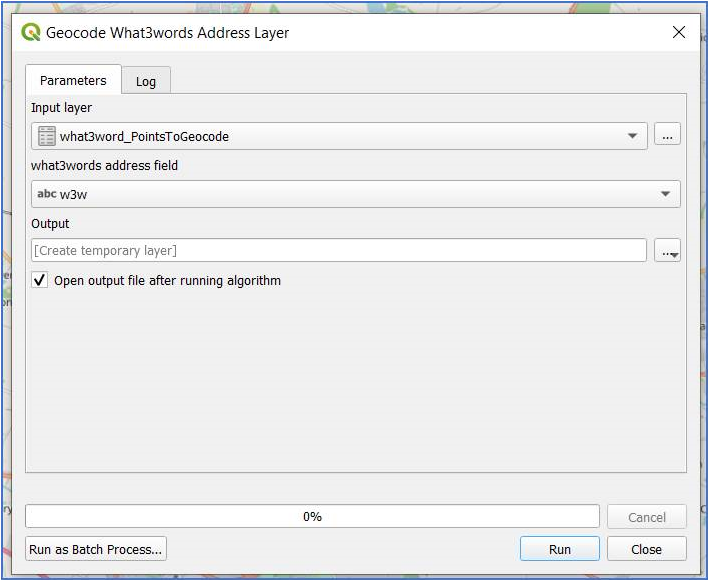The height and width of the screenshot is (583, 711).
Task: Open the Output destination options button
Action: (x=667, y=251)
